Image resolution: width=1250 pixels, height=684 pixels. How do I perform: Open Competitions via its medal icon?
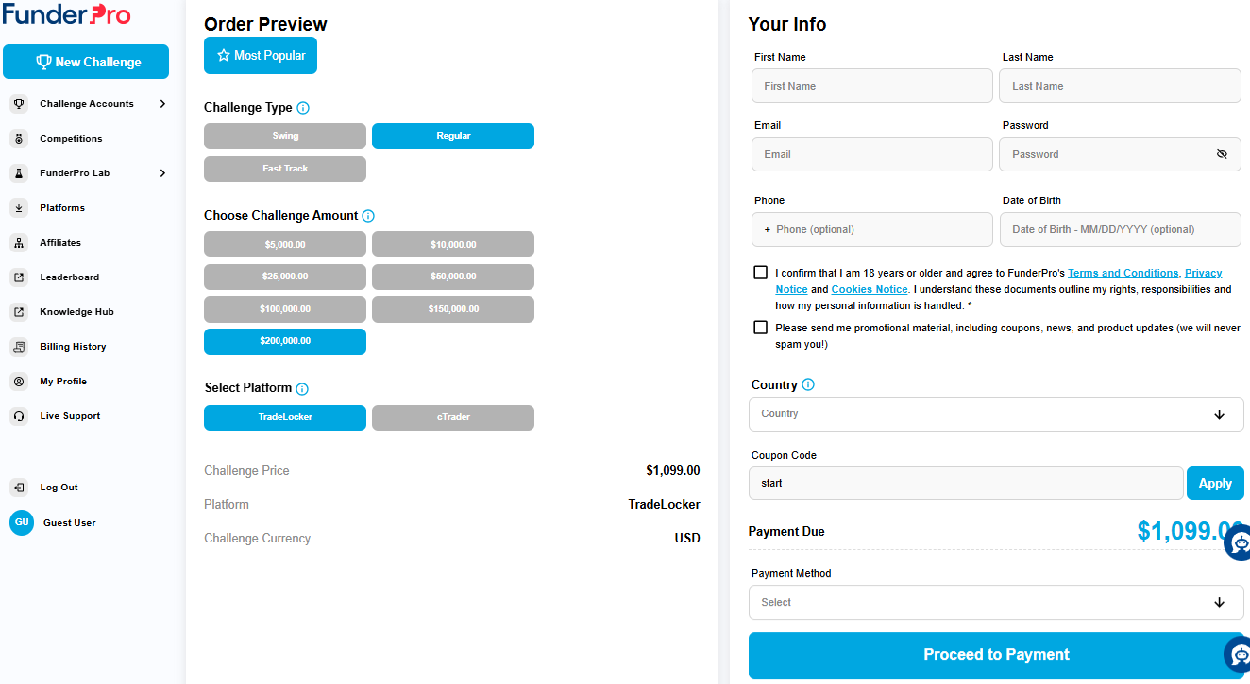[18, 139]
